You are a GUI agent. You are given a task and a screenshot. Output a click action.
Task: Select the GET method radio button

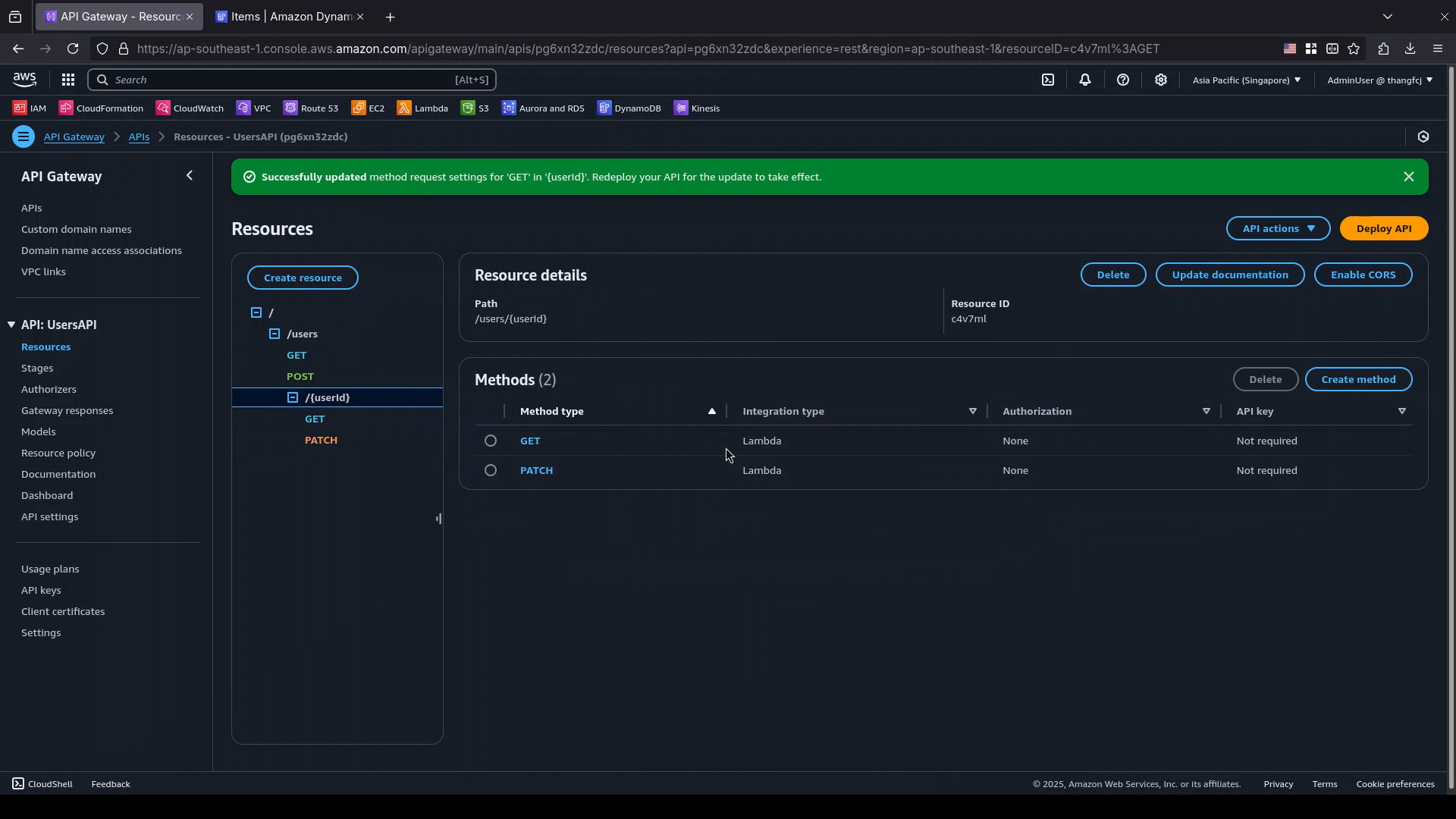[491, 441]
